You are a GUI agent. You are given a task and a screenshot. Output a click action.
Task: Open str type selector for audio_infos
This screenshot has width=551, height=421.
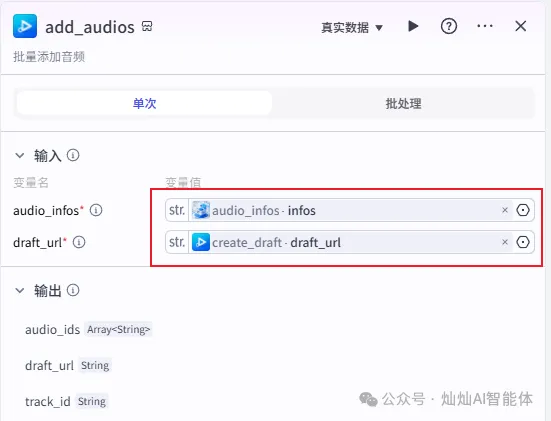[x=177, y=210]
